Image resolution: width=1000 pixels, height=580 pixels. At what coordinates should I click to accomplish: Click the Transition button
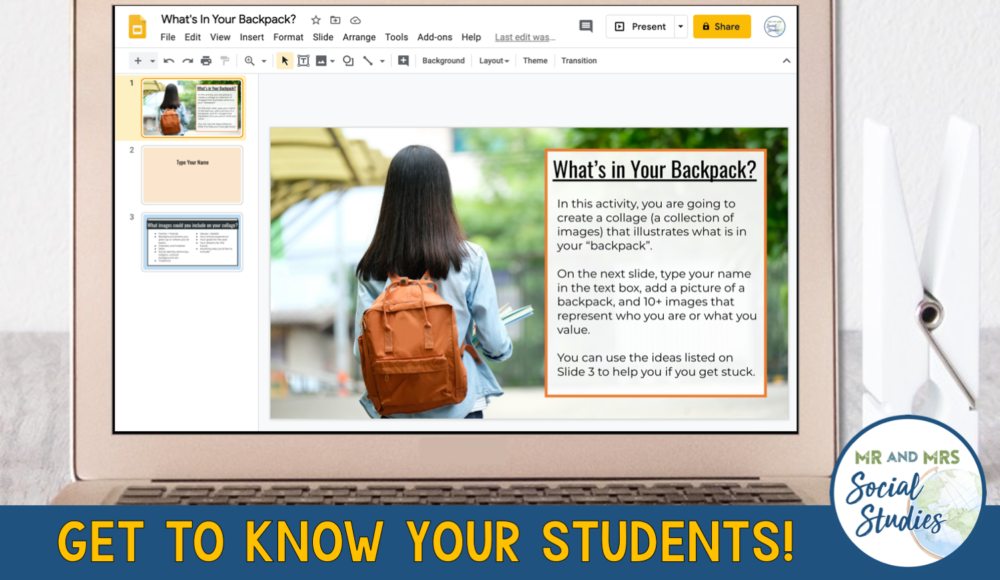tap(579, 61)
